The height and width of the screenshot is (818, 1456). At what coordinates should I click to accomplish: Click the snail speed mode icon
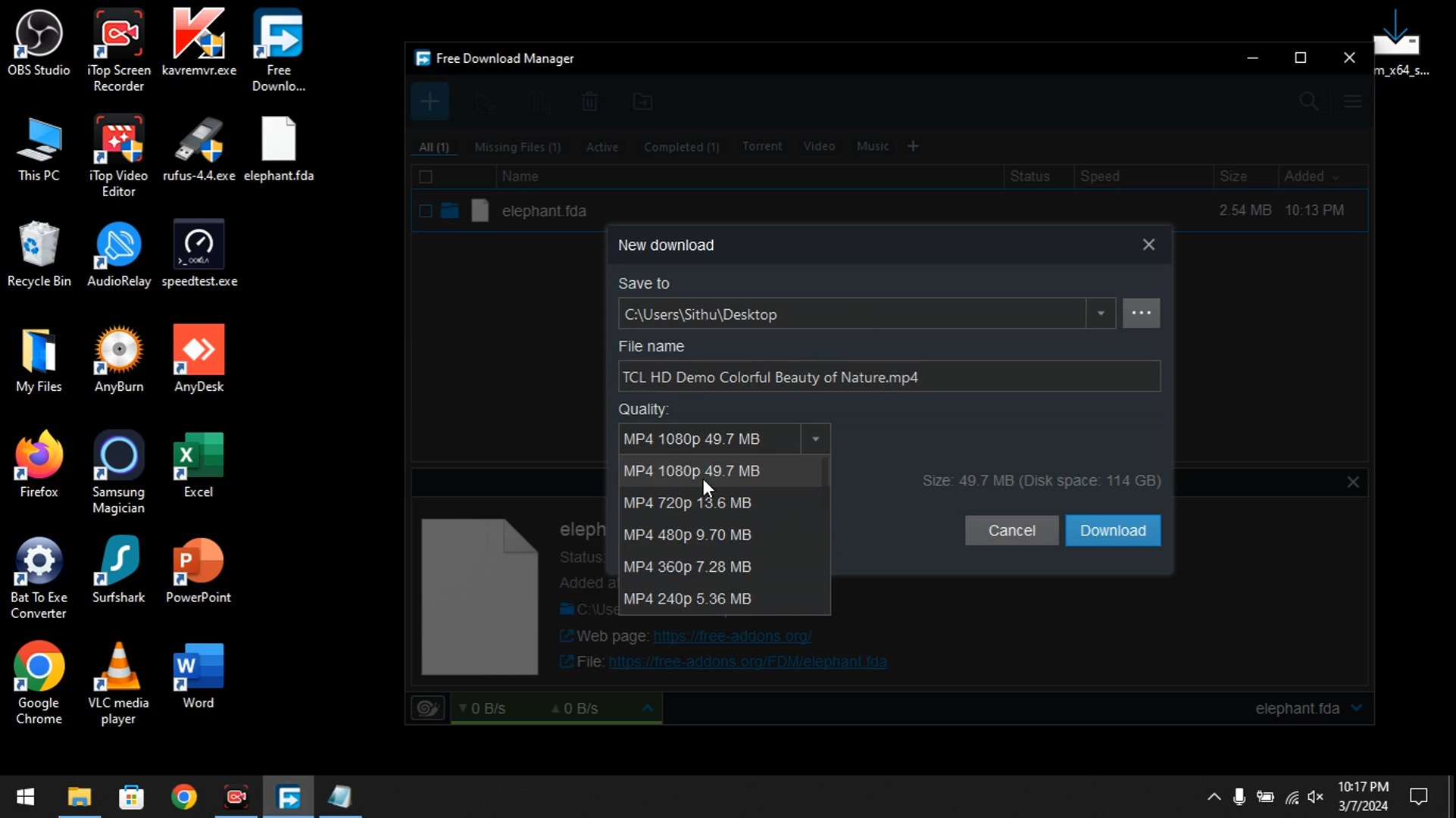click(x=428, y=708)
